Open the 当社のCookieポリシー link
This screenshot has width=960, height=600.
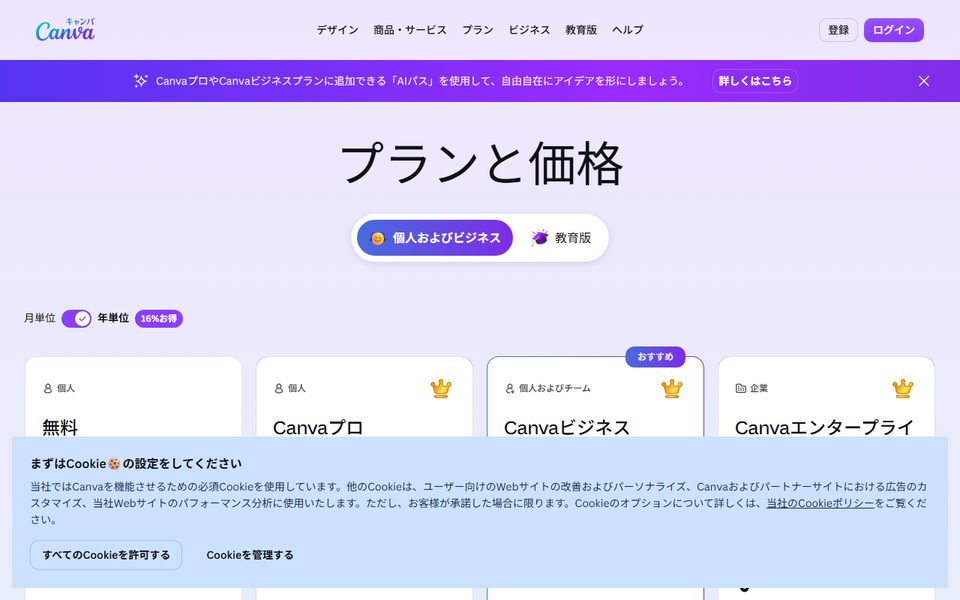coord(820,503)
